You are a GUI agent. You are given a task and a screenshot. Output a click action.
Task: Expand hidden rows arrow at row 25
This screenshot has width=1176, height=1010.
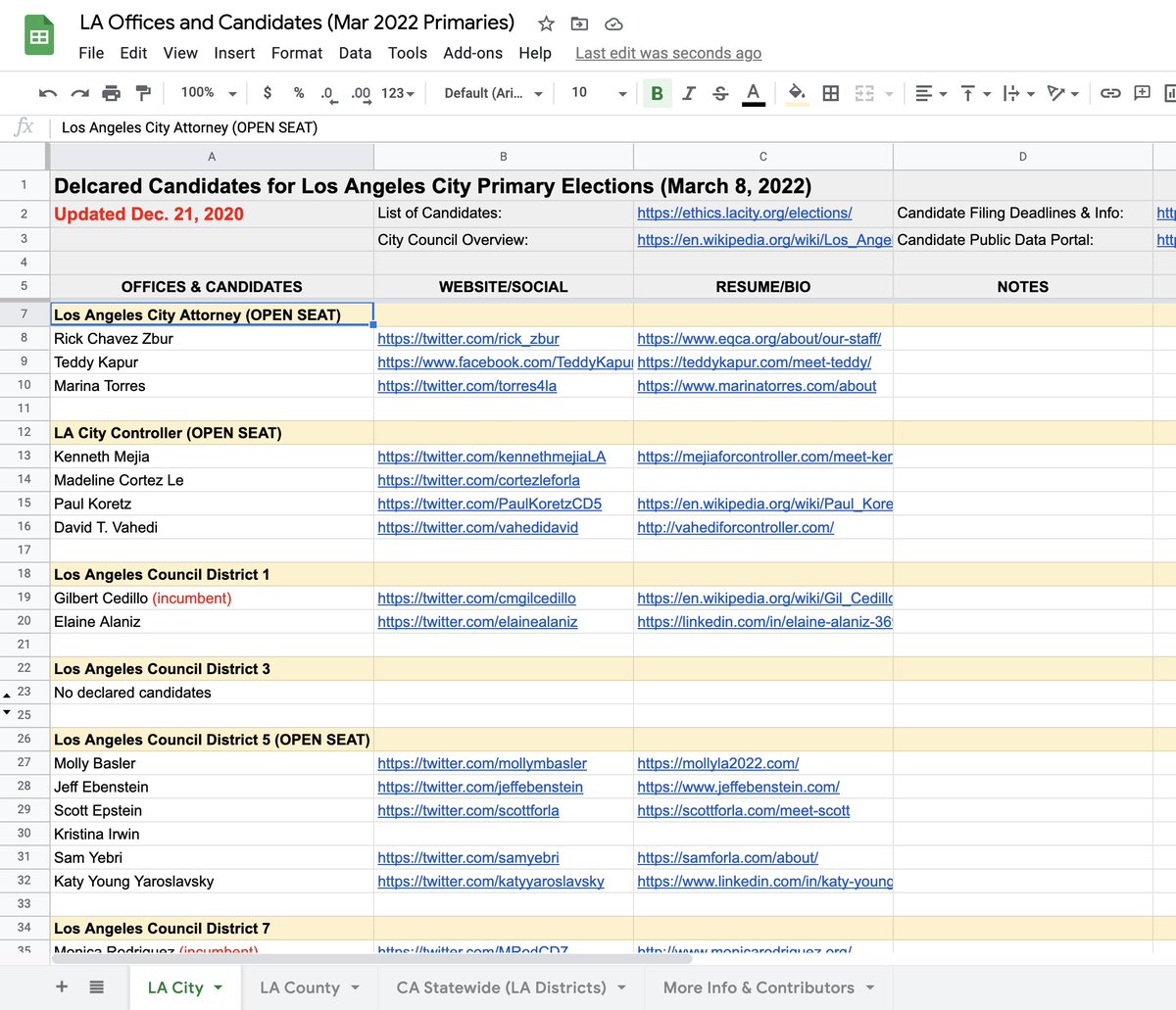coord(8,711)
